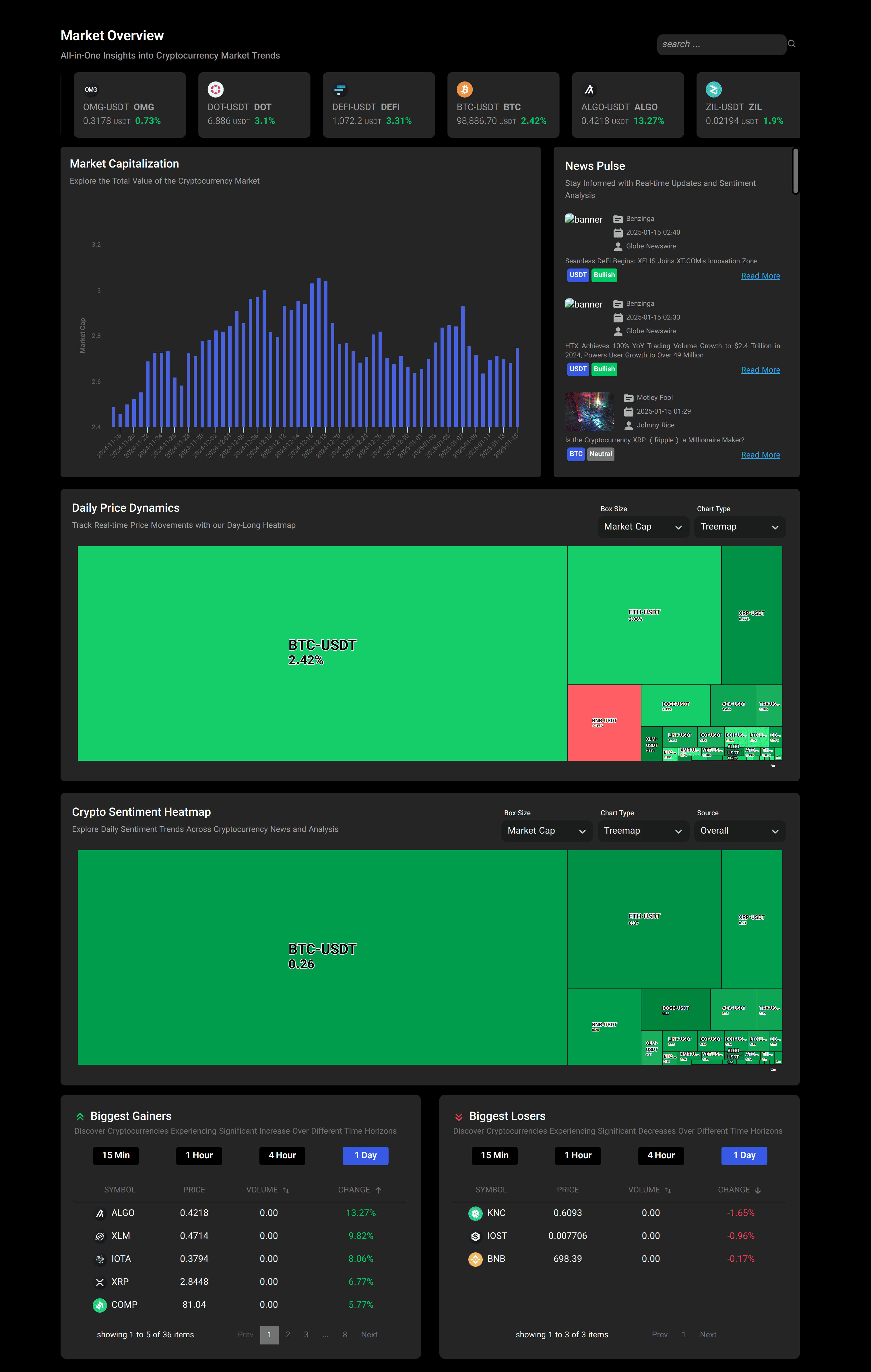Open the Box Size dropdown showing Market Cap
Image resolution: width=871 pixels, height=1372 pixels.
(643, 526)
